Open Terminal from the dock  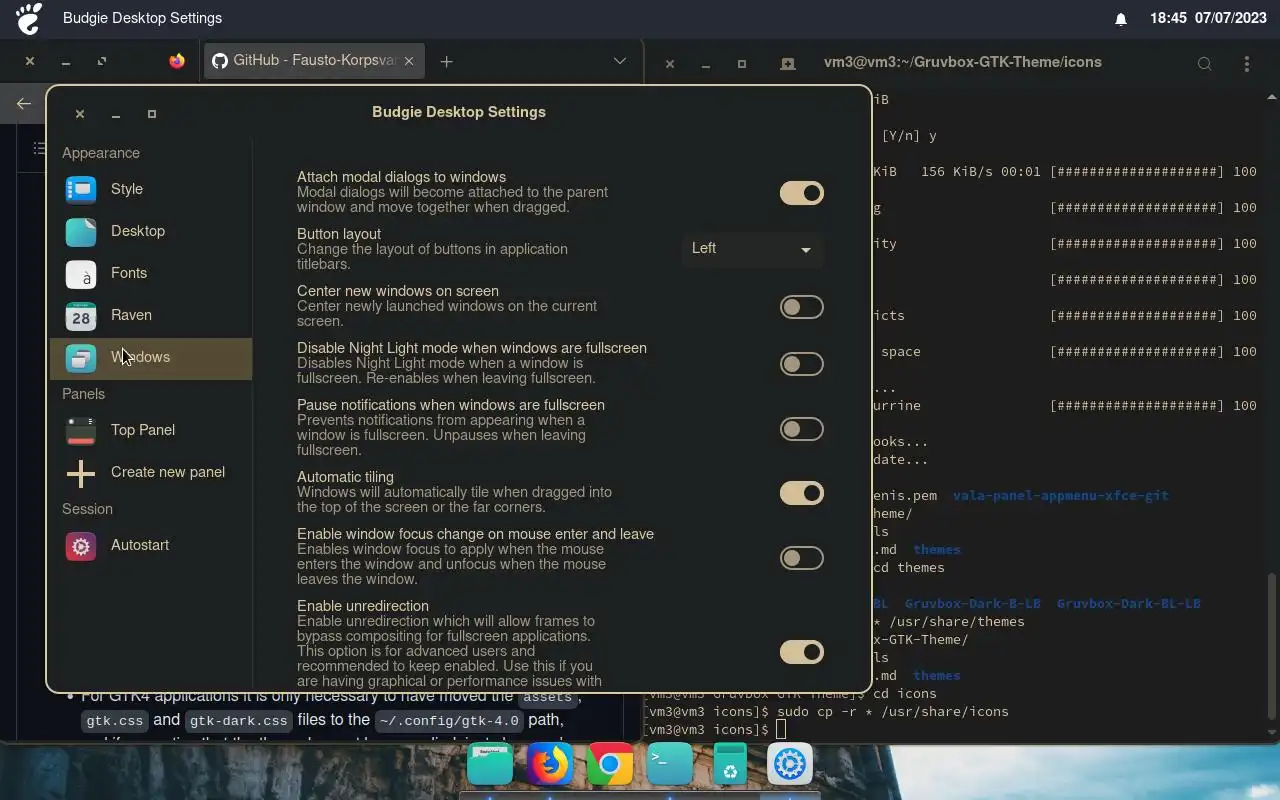[x=670, y=765]
